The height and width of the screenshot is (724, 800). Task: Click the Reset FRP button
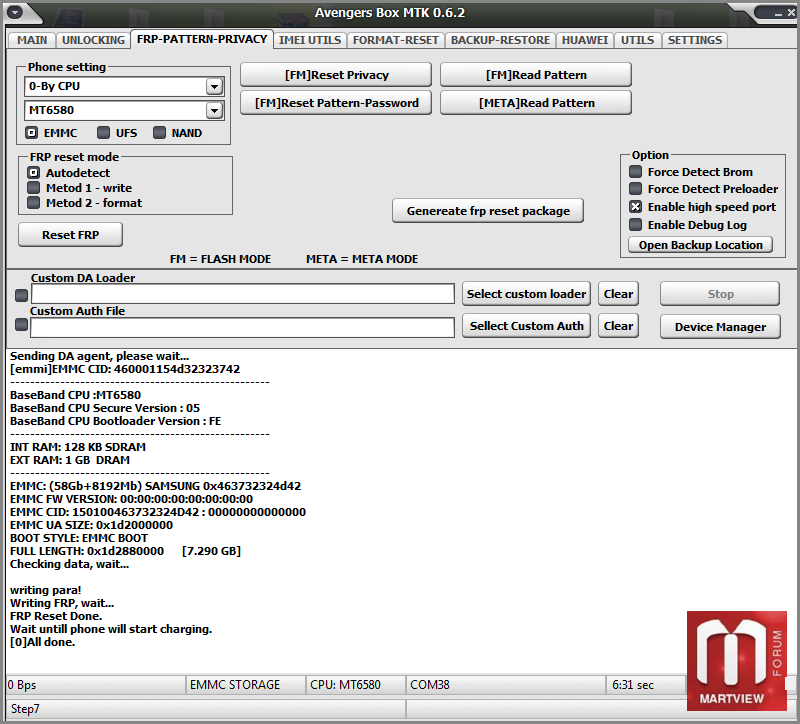coord(70,235)
